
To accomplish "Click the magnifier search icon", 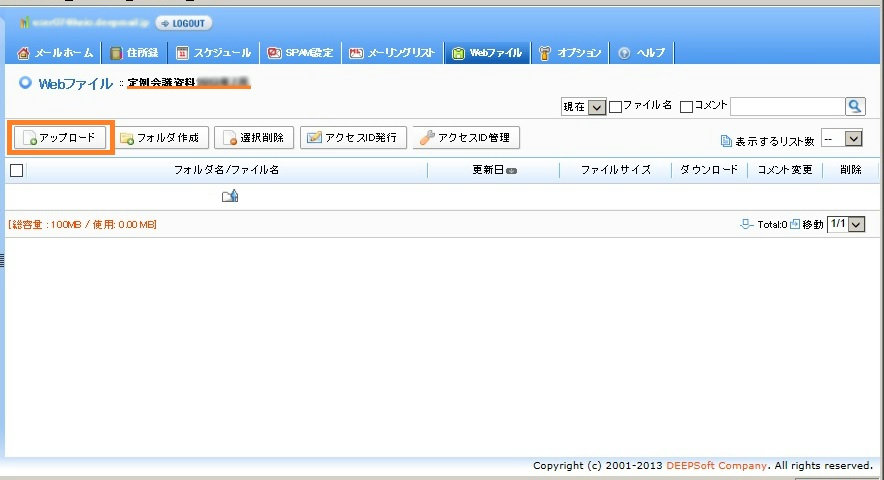I will pos(855,106).
